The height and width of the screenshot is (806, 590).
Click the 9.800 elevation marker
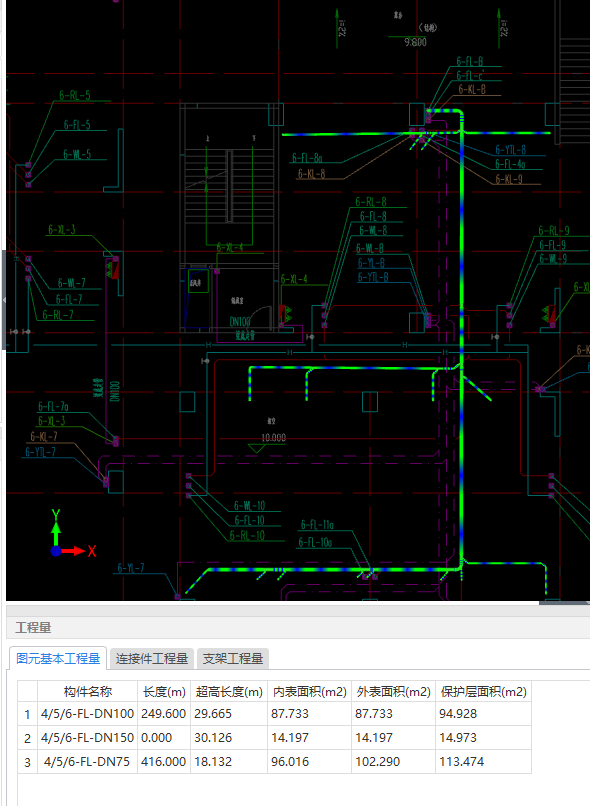coord(415,42)
